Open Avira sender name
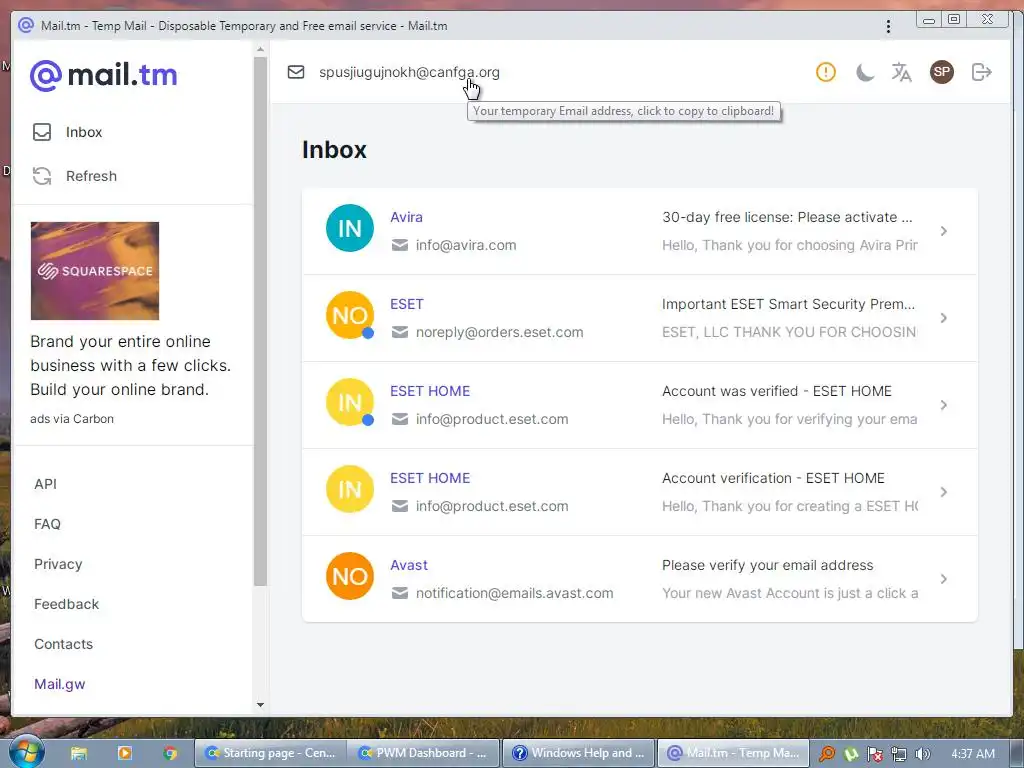1024x768 pixels. pos(406,217)
